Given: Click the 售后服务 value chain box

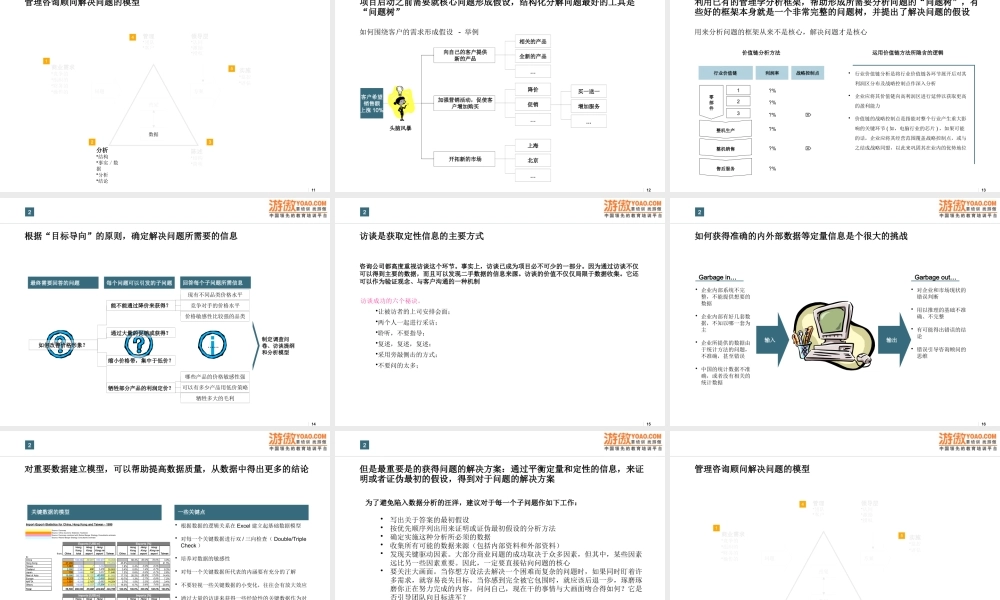Looking at the screenshot, I should (x=725, y=168).
